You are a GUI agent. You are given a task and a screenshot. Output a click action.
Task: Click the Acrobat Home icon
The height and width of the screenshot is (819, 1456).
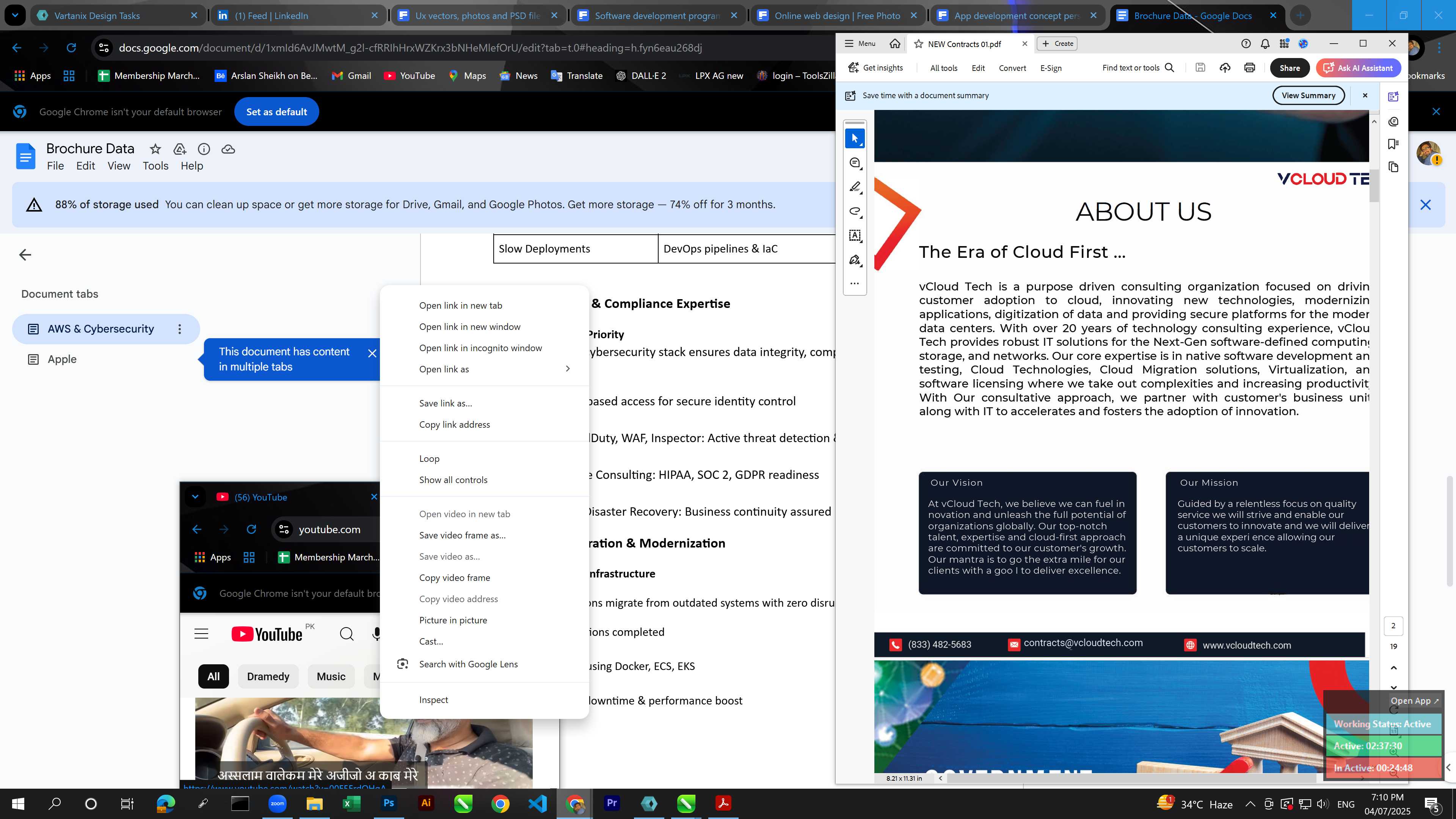pyautogui.click(x=895, y=44)
